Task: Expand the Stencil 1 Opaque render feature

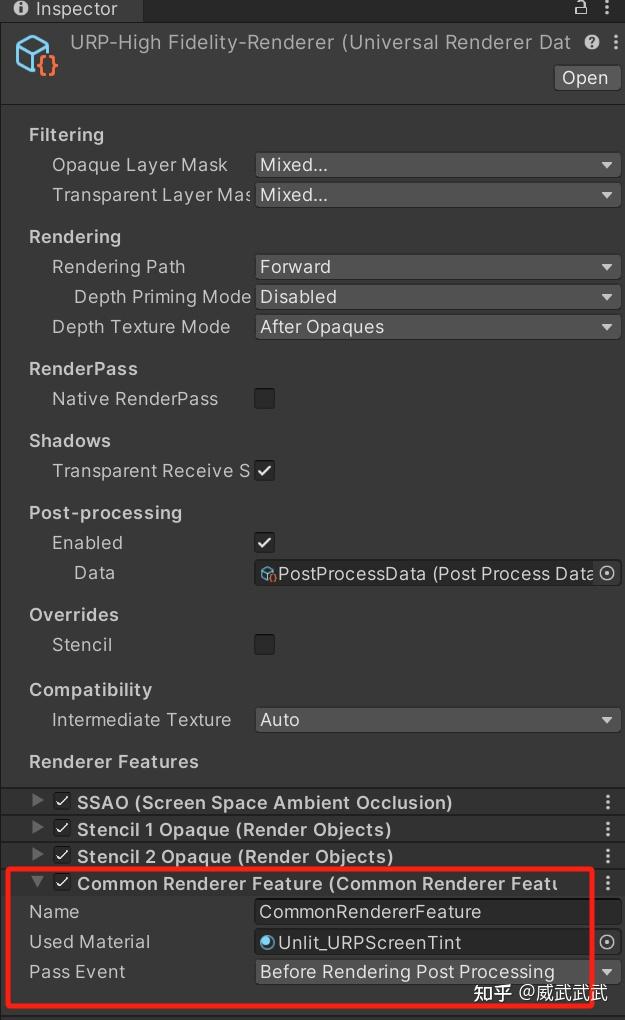Action: (x=37, y=829)
